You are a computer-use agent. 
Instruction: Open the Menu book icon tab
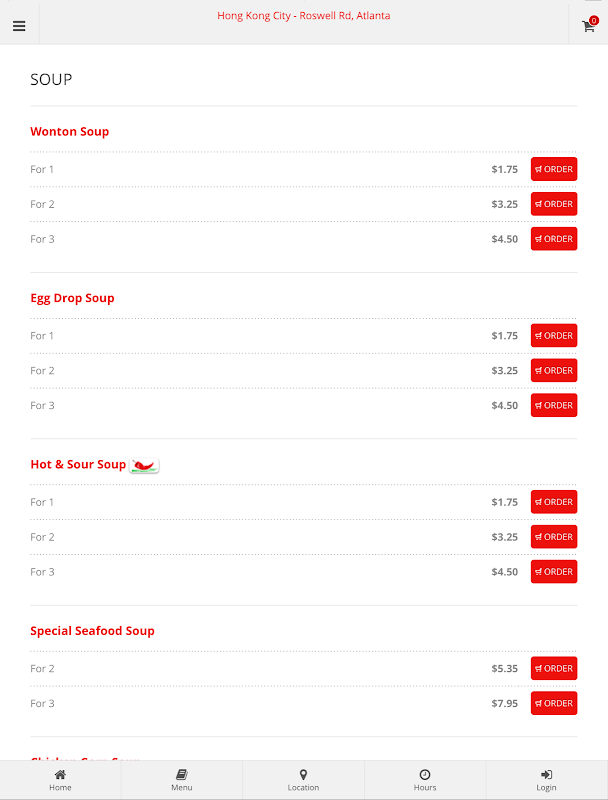[x=182, y=781]
